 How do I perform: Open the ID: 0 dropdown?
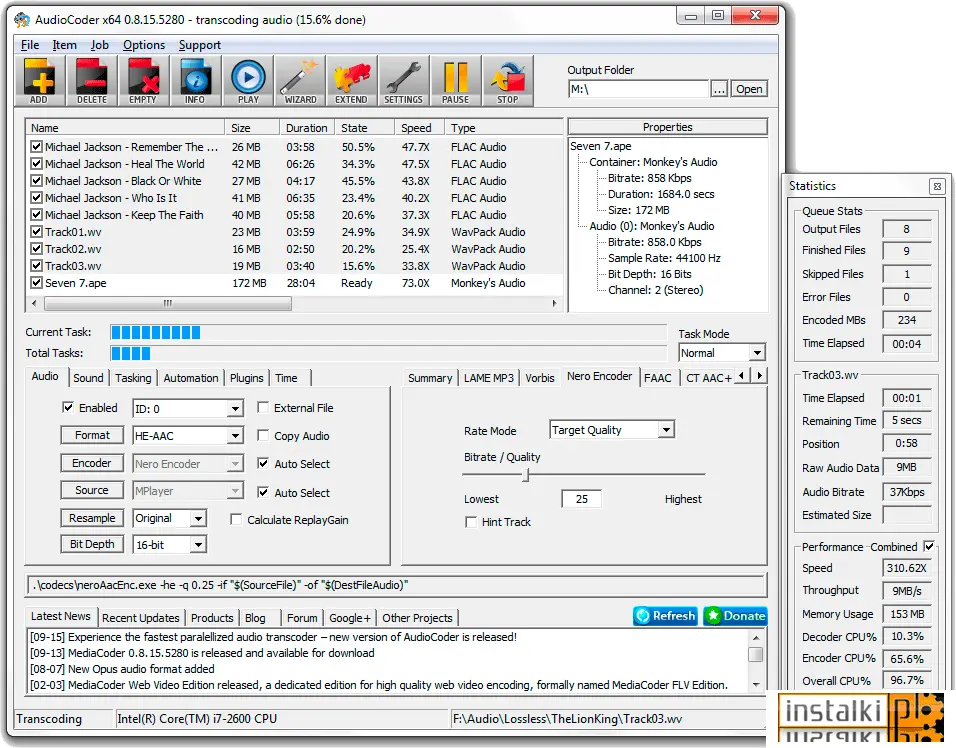pyautogui.click(x=235, y=408)
